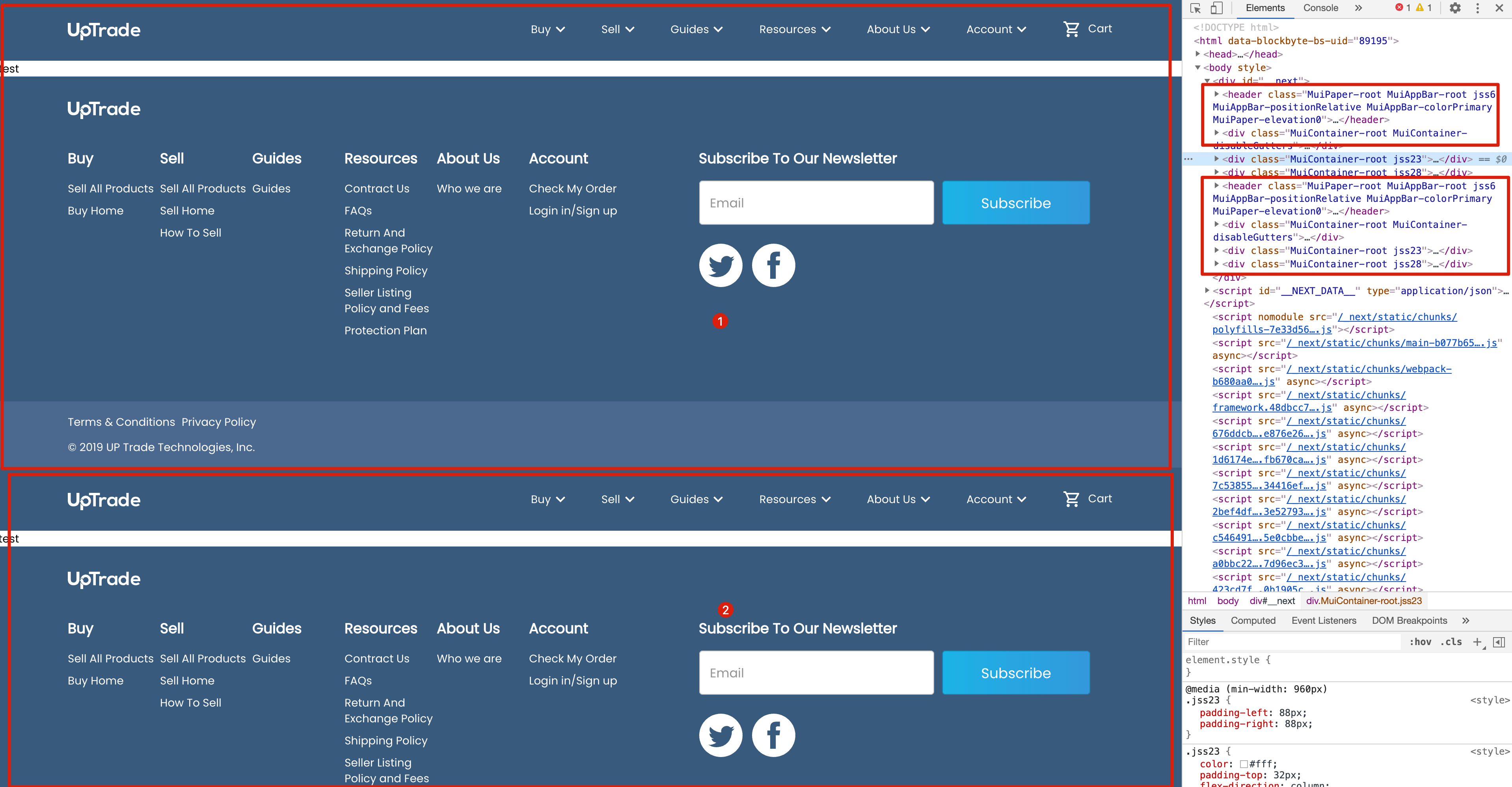This screenshot has width=1512, height=787.
Task: Click the red error count icon
Action: (x=1399, y=7)
